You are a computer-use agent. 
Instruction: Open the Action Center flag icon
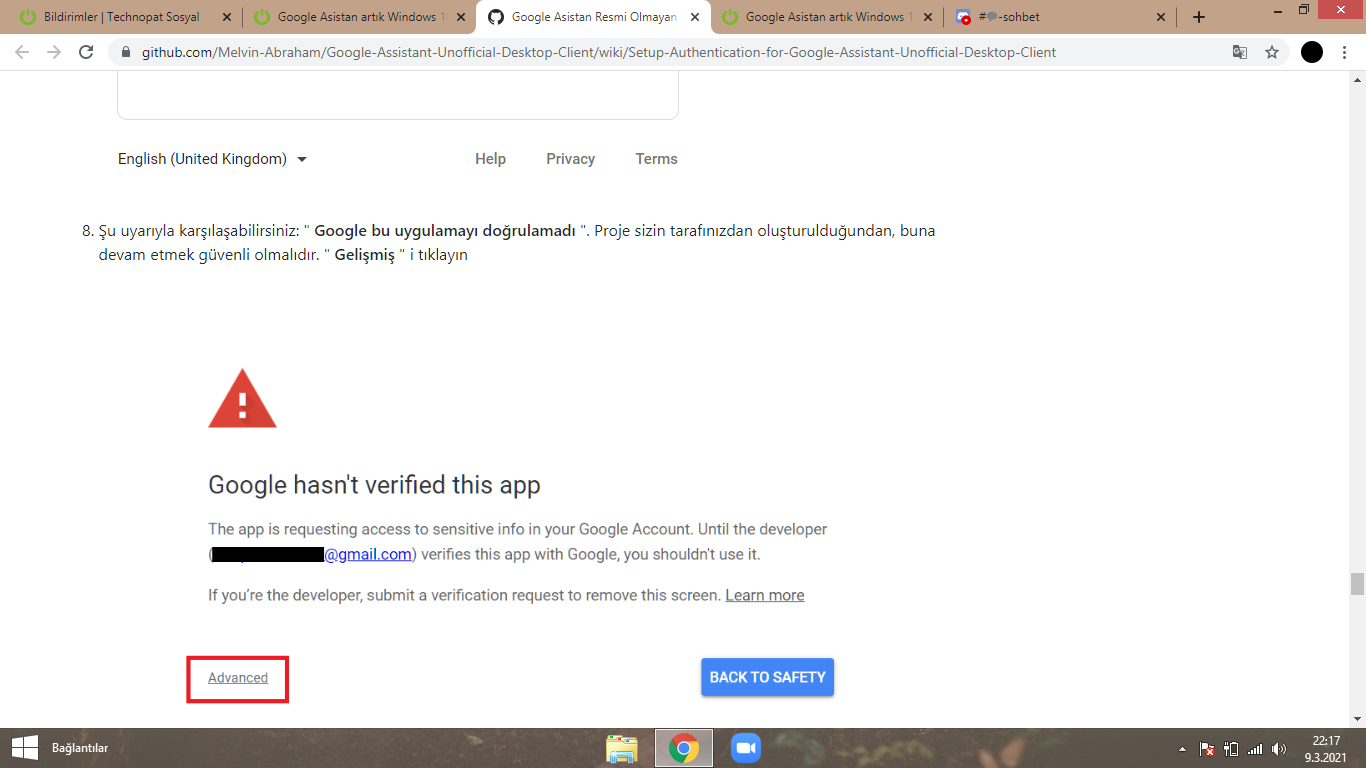1207,749
